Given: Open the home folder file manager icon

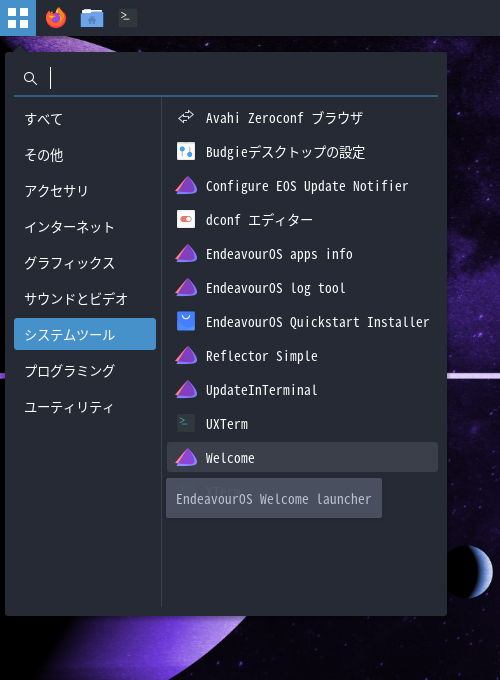Looking at the screenshot, I should (x=92, y=18).
